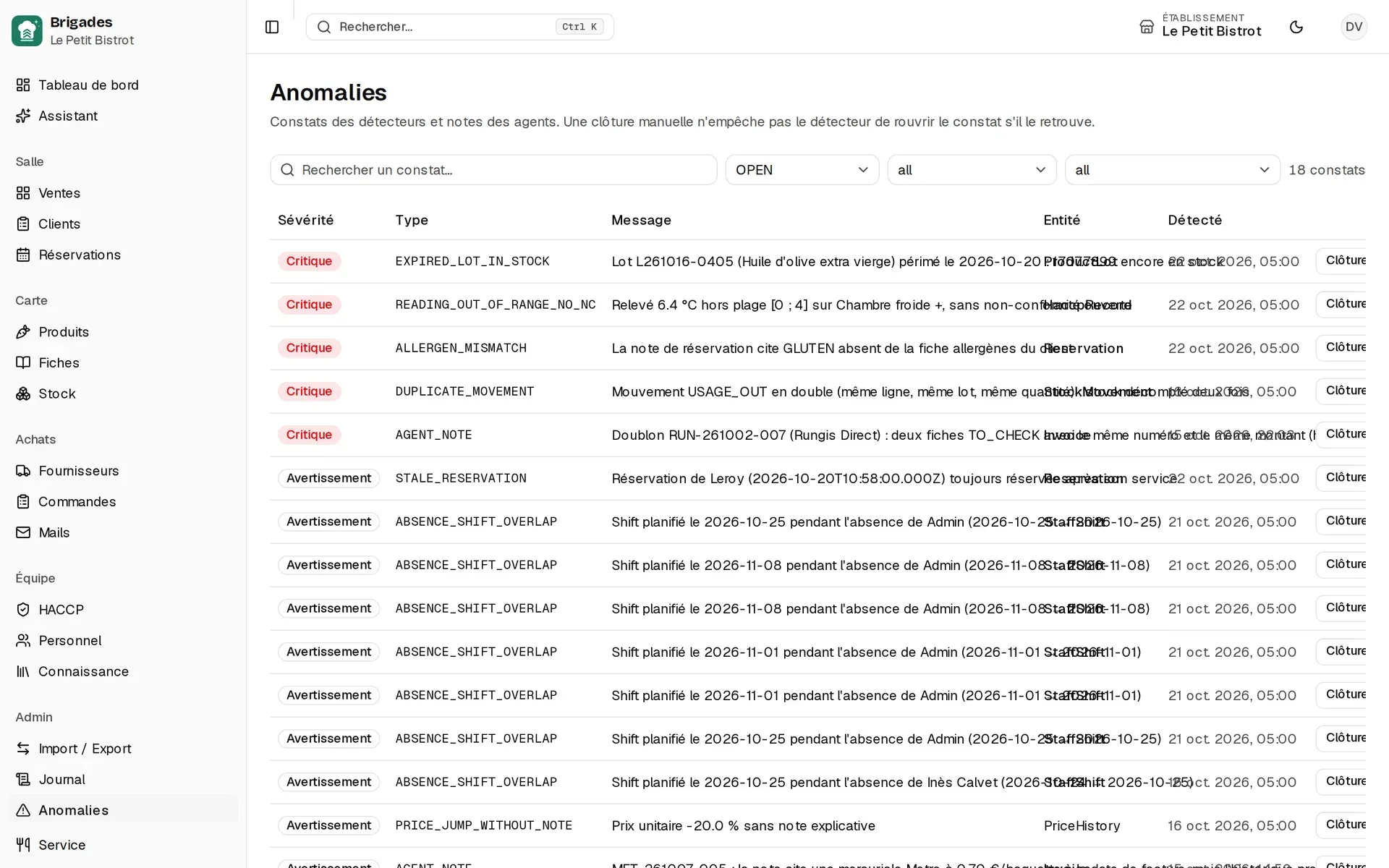
Task: Click the Service cutlery icon
Action: click(23, 845)
